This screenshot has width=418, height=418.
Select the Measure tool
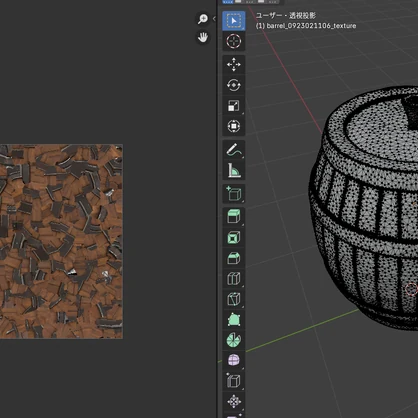234,170
